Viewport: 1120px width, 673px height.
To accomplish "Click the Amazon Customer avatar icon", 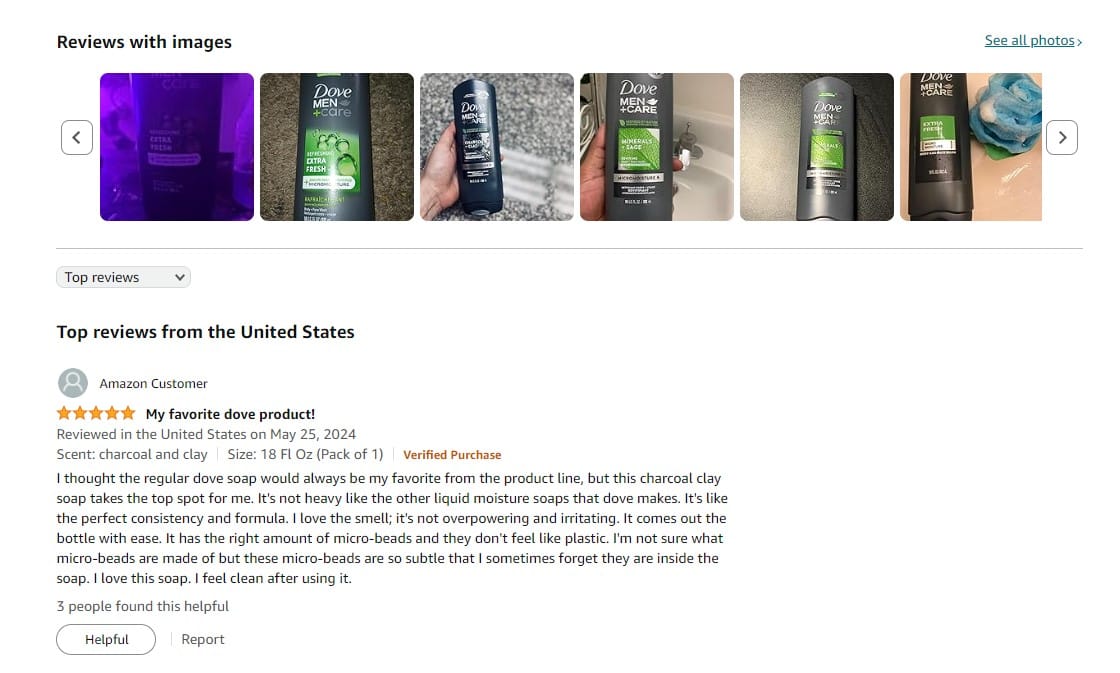I will 73,383.
